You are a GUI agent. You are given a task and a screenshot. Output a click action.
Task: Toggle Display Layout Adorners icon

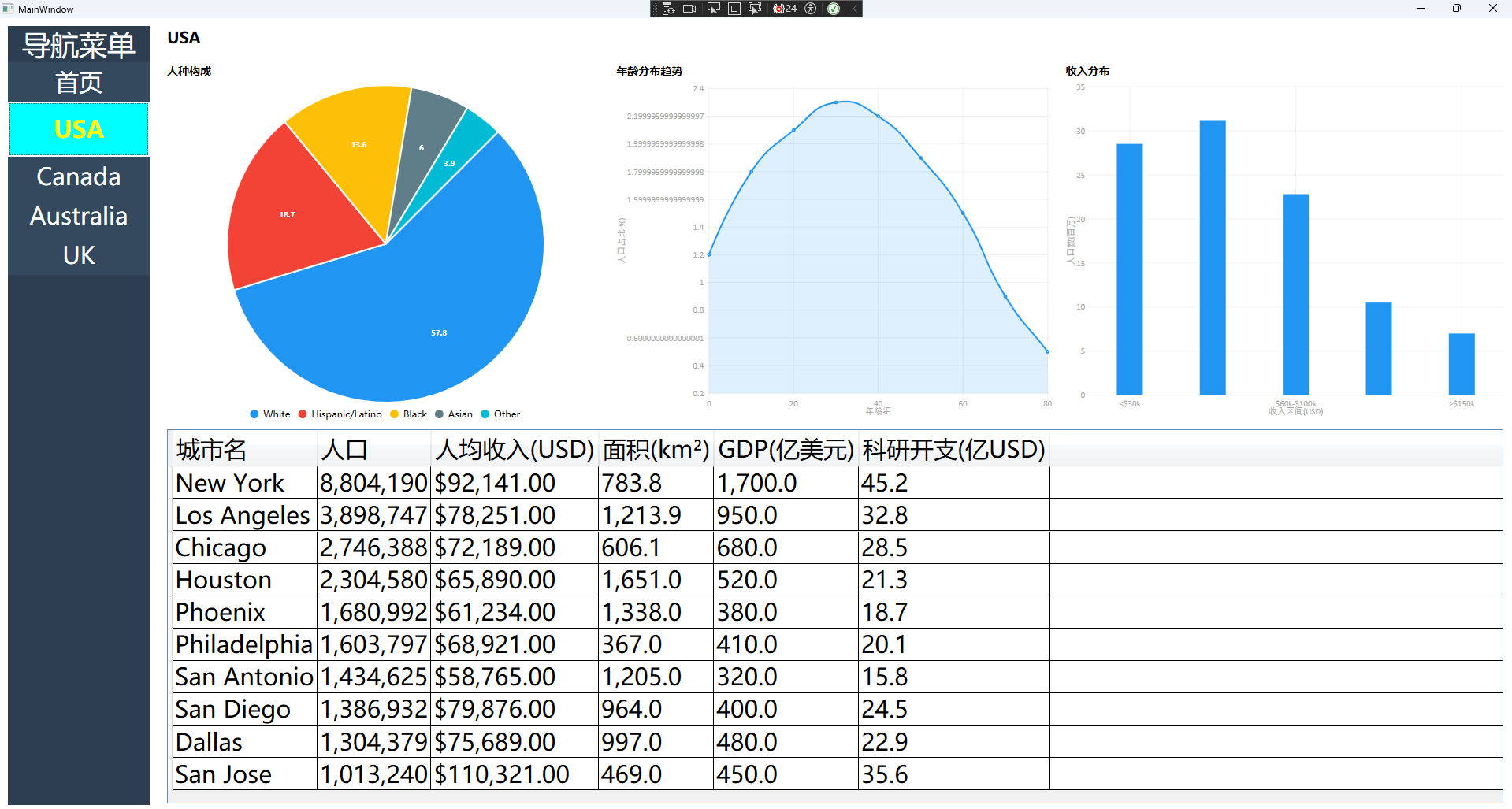click(x=734, y=9)
